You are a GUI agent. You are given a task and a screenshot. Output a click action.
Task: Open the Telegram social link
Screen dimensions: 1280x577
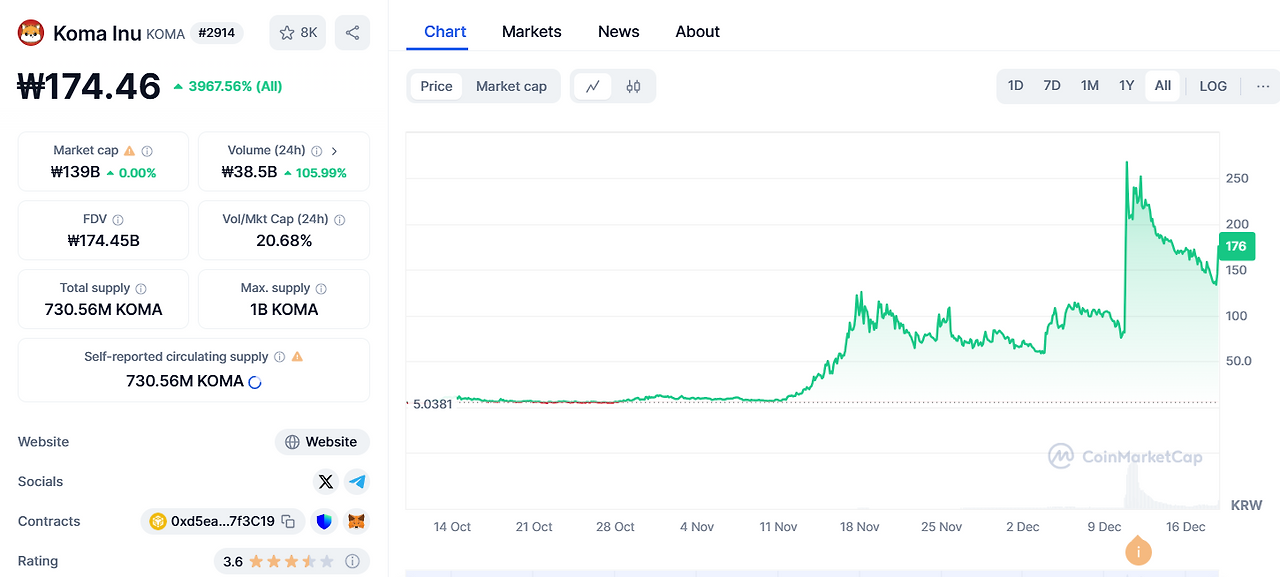(357, 482)
